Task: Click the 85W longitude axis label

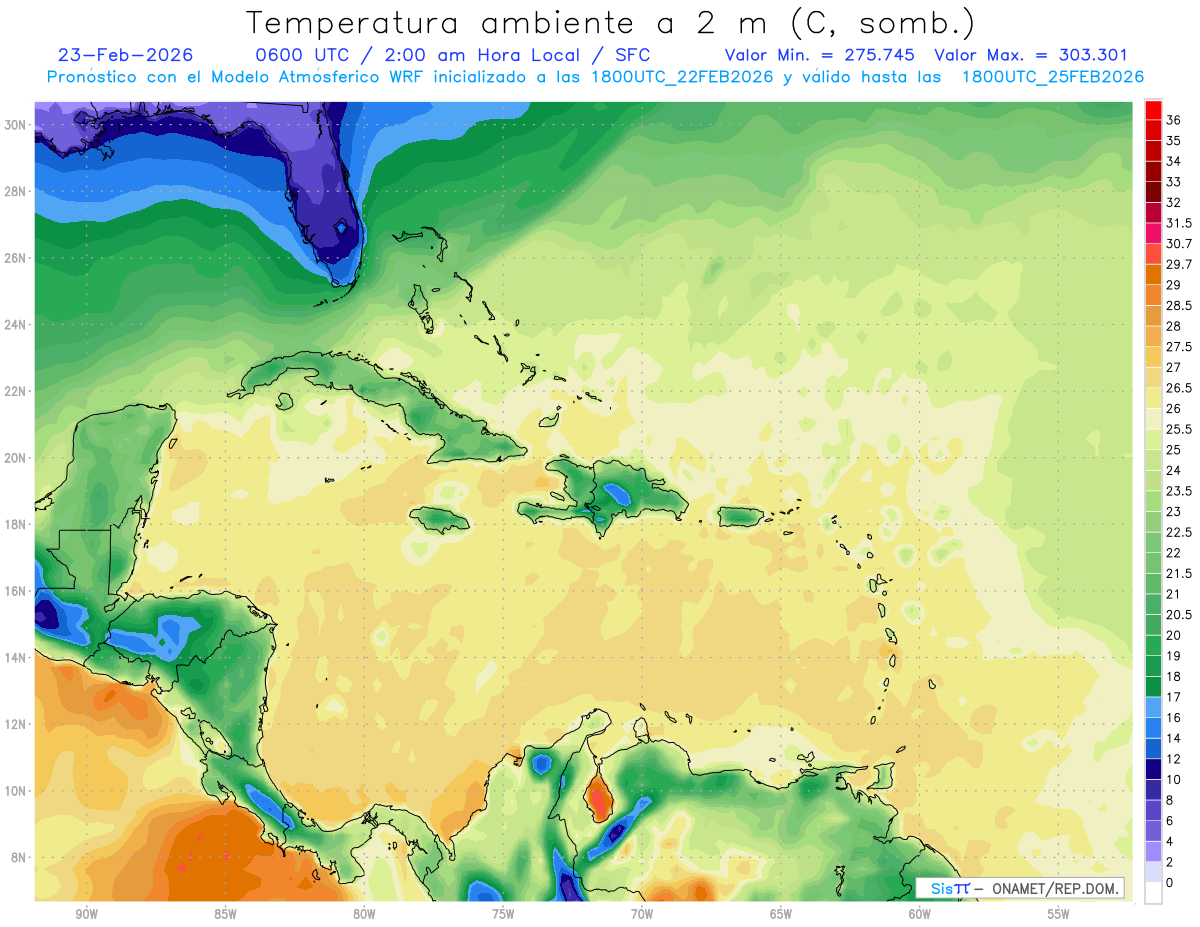Action: (225, 914)
